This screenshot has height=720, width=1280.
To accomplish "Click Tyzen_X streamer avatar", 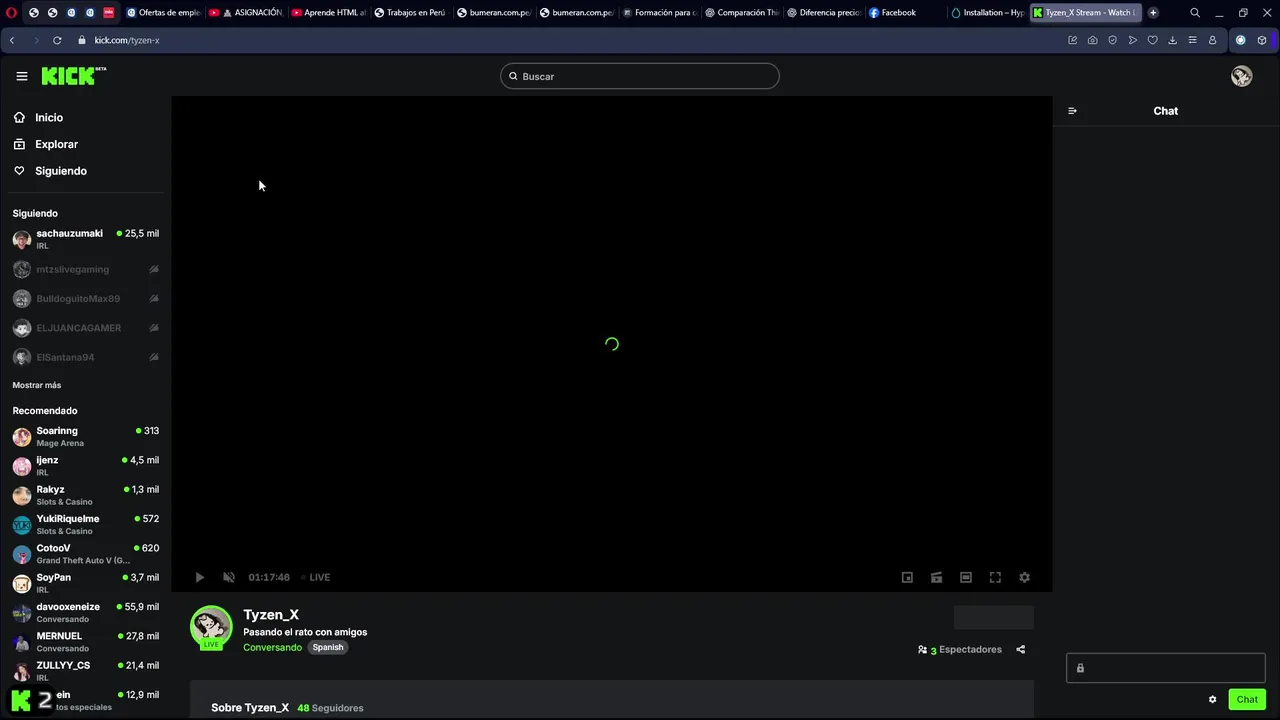I will (211, 627).
